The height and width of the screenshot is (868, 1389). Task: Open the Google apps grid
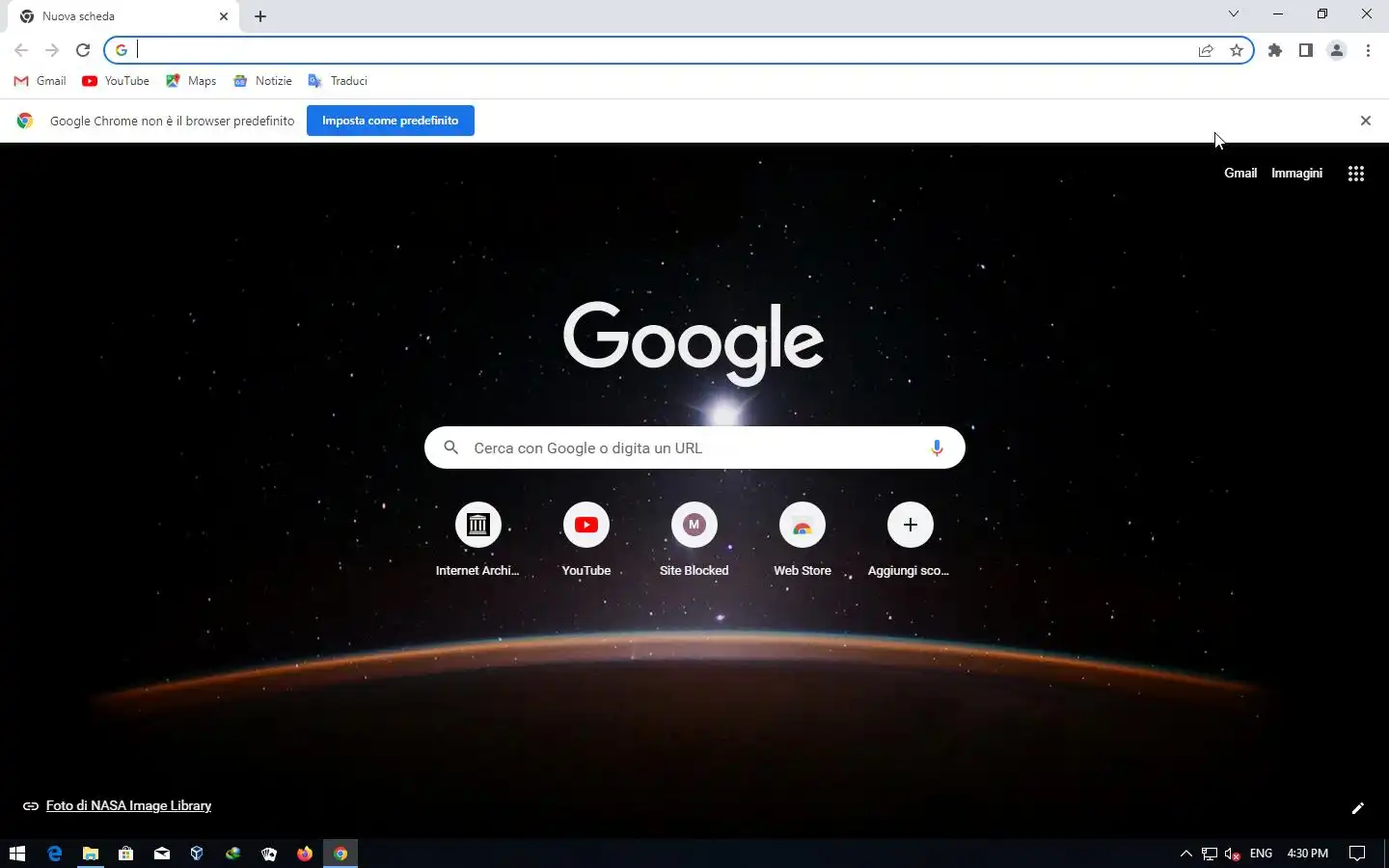[x=1356, y=174]
